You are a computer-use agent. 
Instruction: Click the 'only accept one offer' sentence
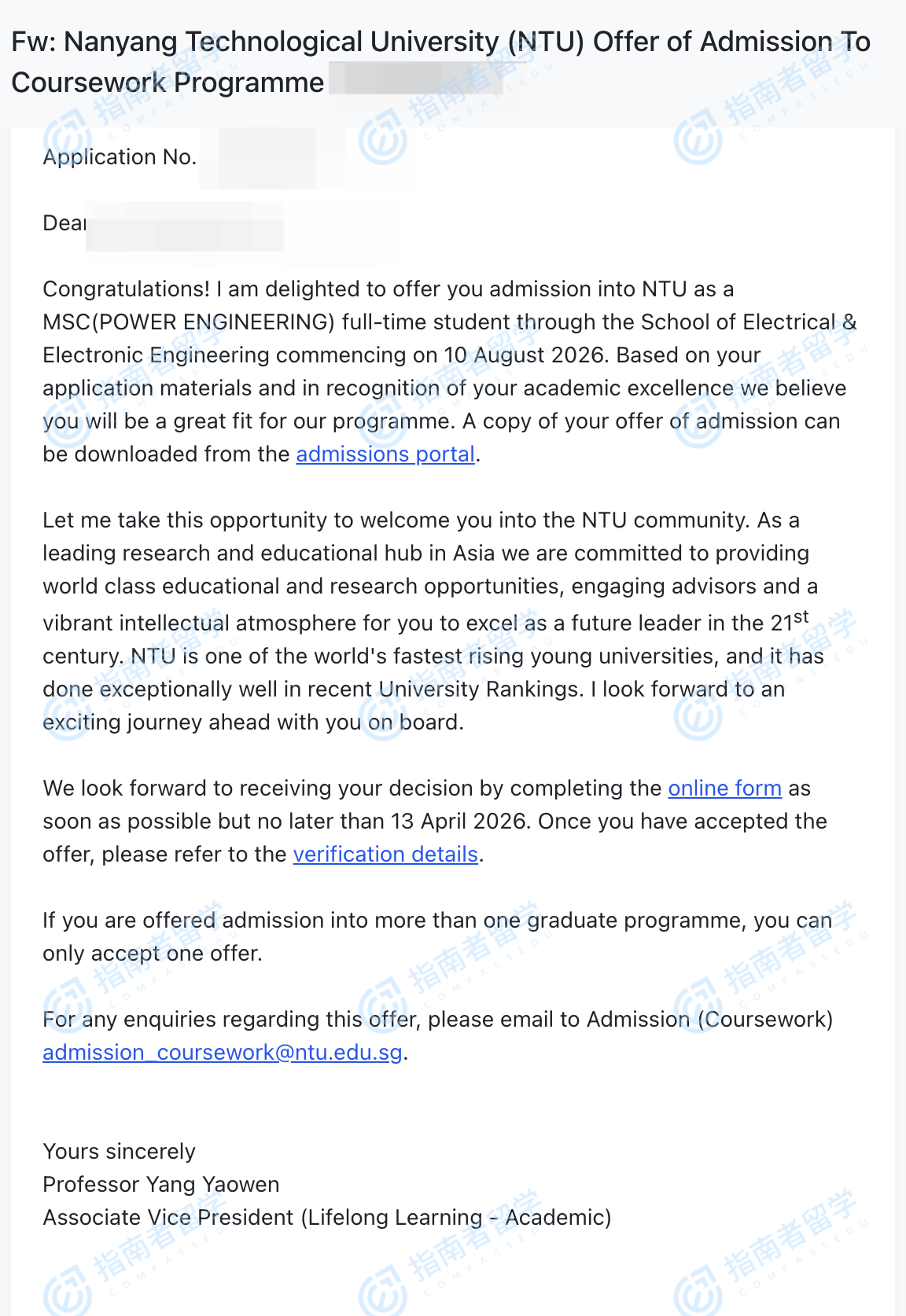click(152, 954)
